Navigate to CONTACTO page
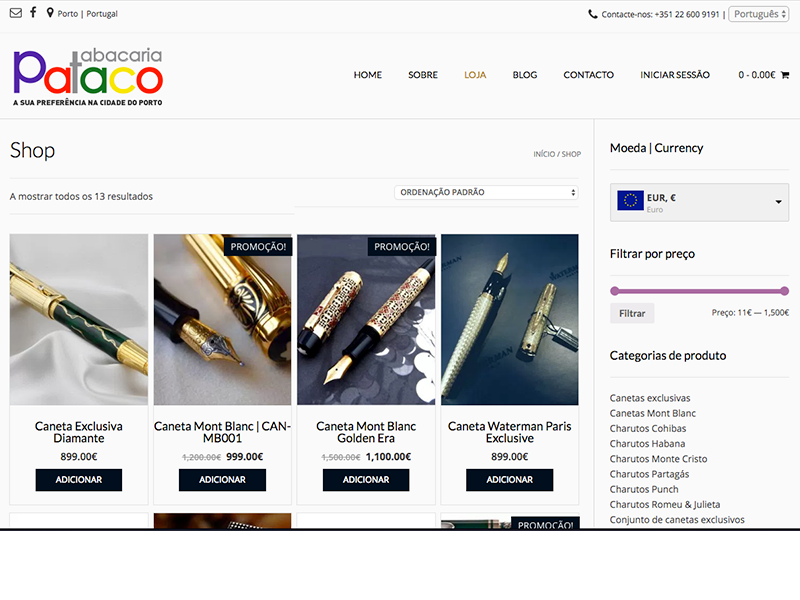 589,75
